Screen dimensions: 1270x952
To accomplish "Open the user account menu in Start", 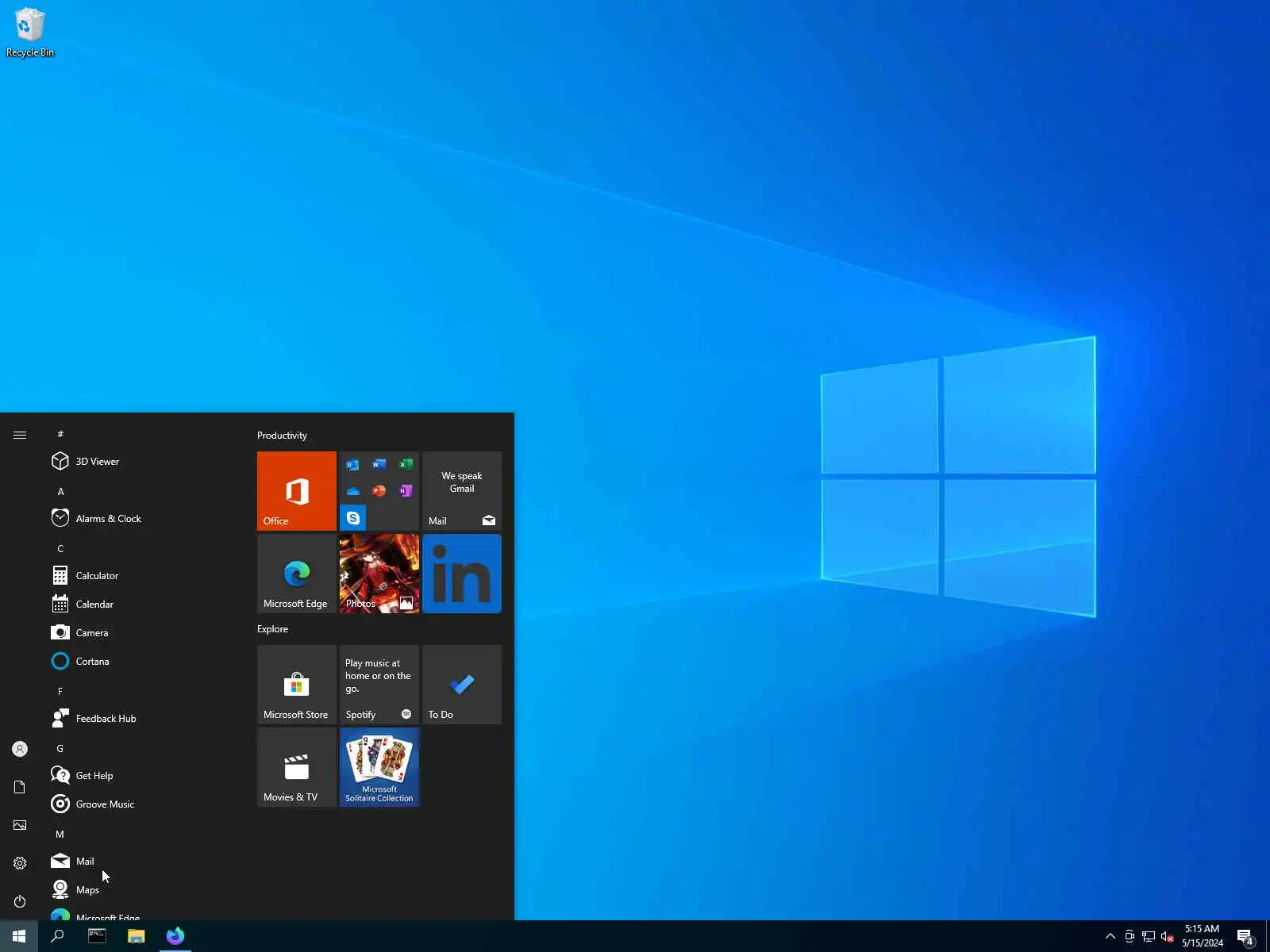I will [20, 749].
